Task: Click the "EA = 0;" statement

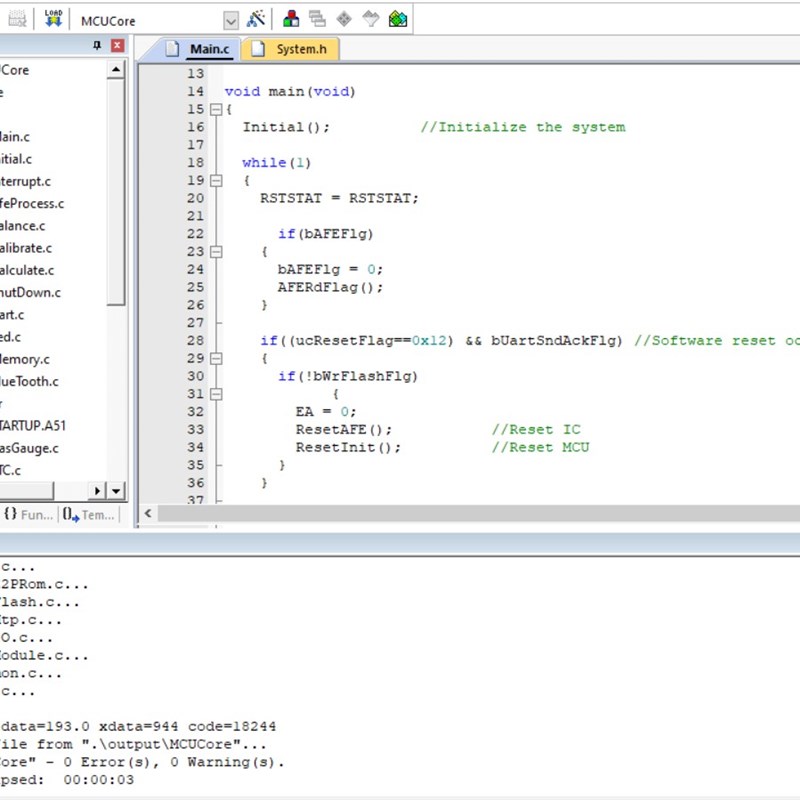Action: [326, 412]
